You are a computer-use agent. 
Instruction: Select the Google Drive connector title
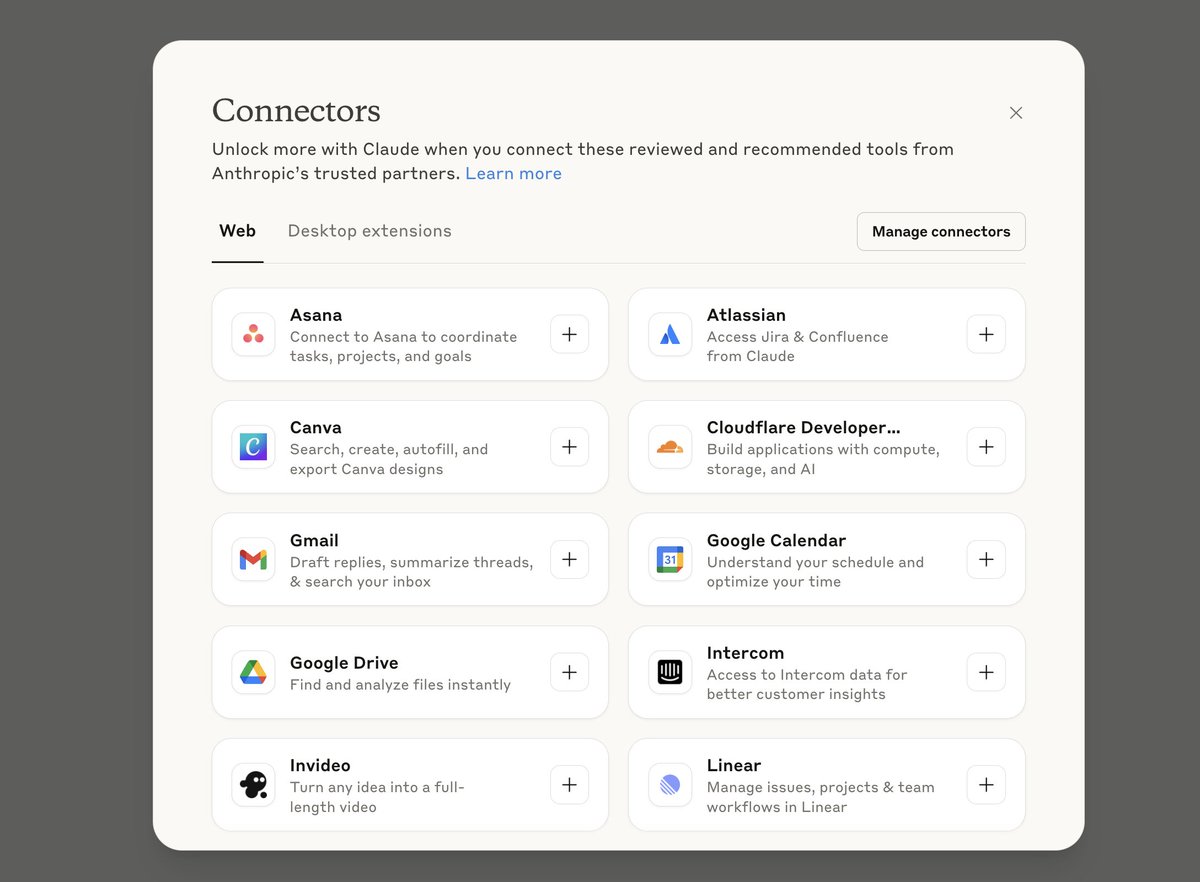pyautogui.click(x=344, y=663)
